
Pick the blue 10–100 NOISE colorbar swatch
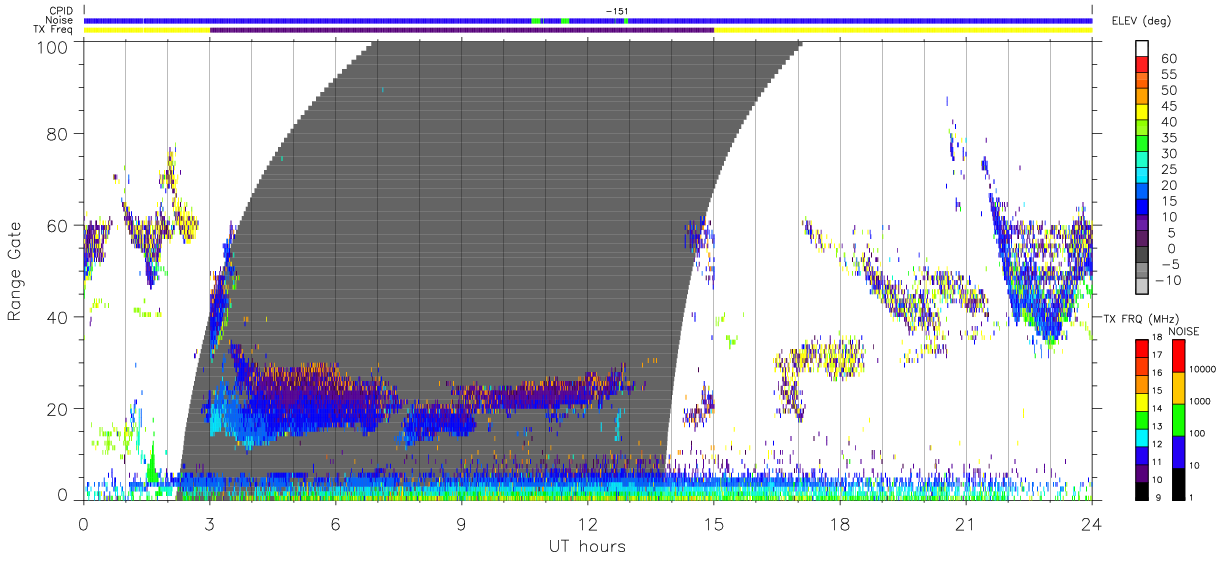point(1179,451)
